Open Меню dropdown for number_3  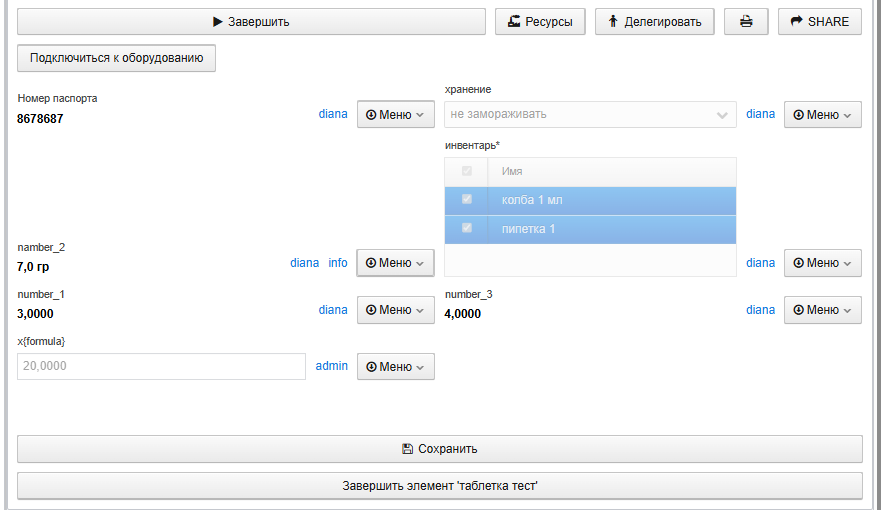pos(823,310)
